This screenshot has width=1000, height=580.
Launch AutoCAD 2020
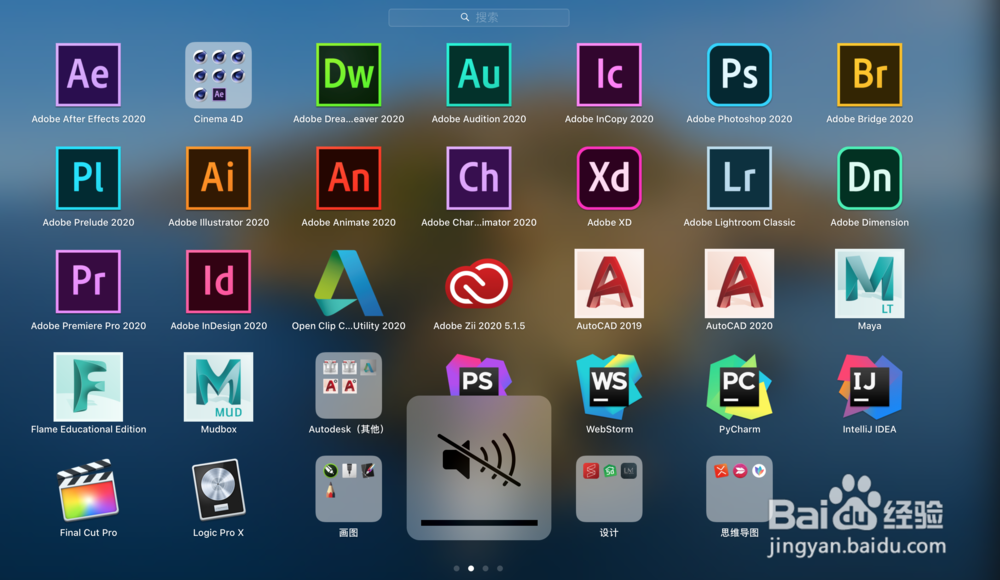(x=739, y=283)
